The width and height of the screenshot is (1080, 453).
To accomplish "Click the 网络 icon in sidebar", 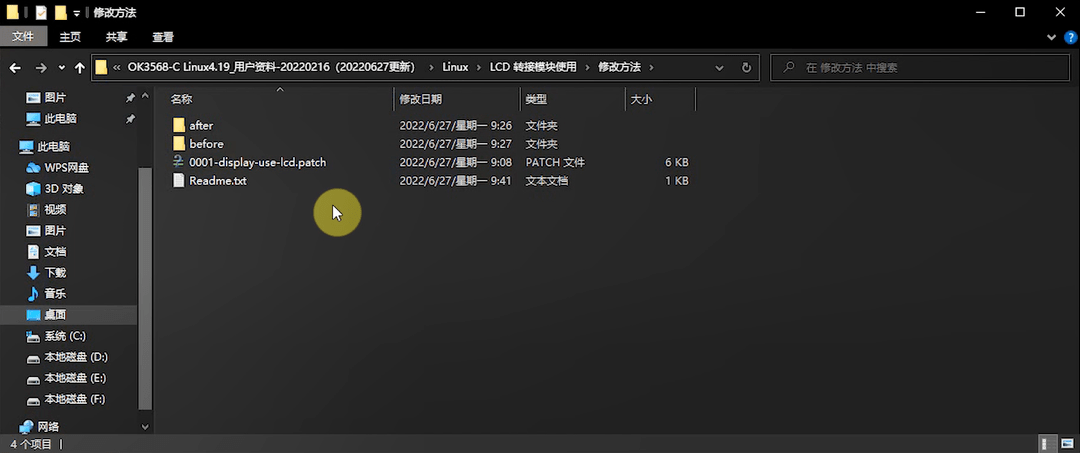I will coord(26,426).
